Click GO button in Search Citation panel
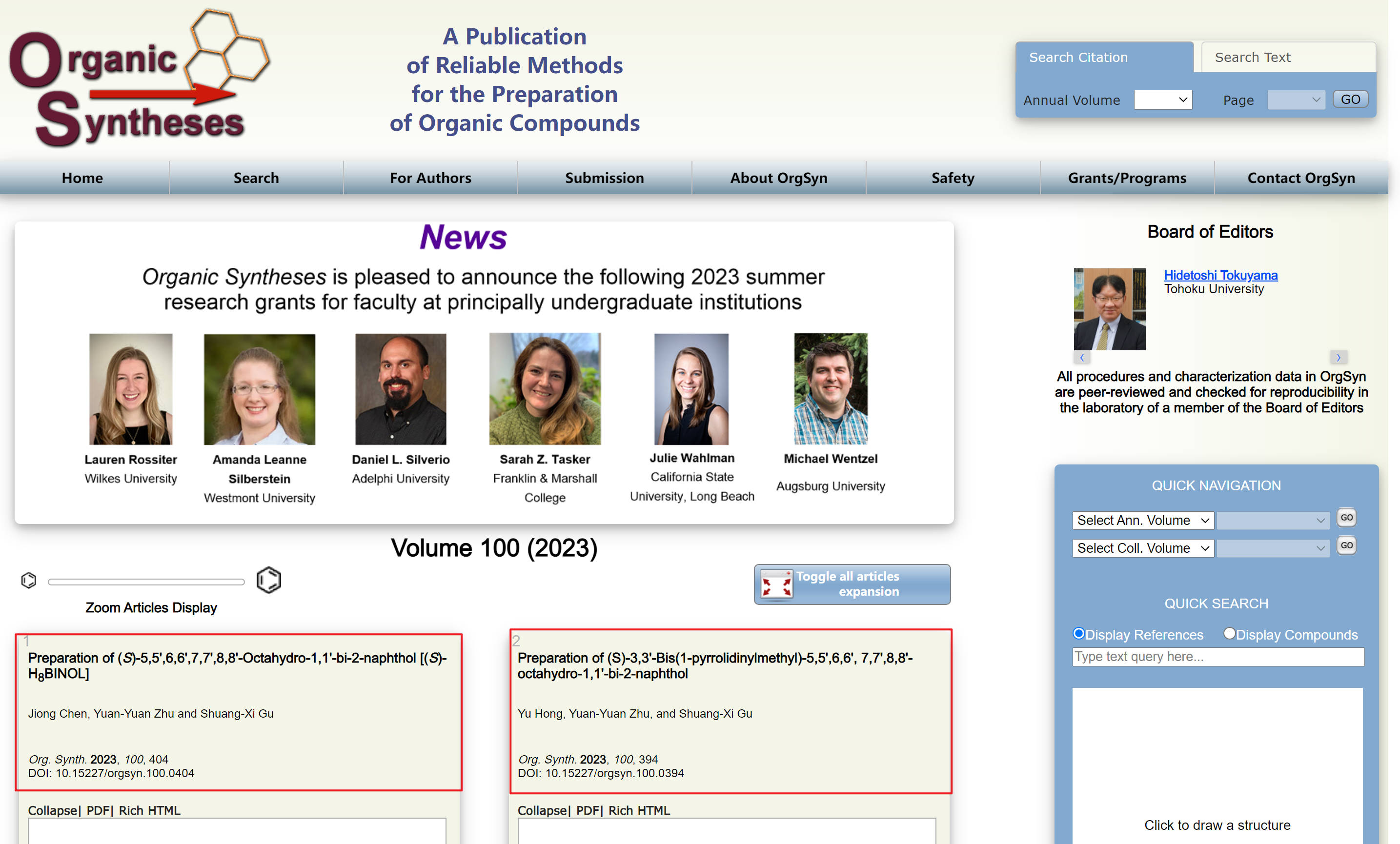 (x=1350, y=100)
